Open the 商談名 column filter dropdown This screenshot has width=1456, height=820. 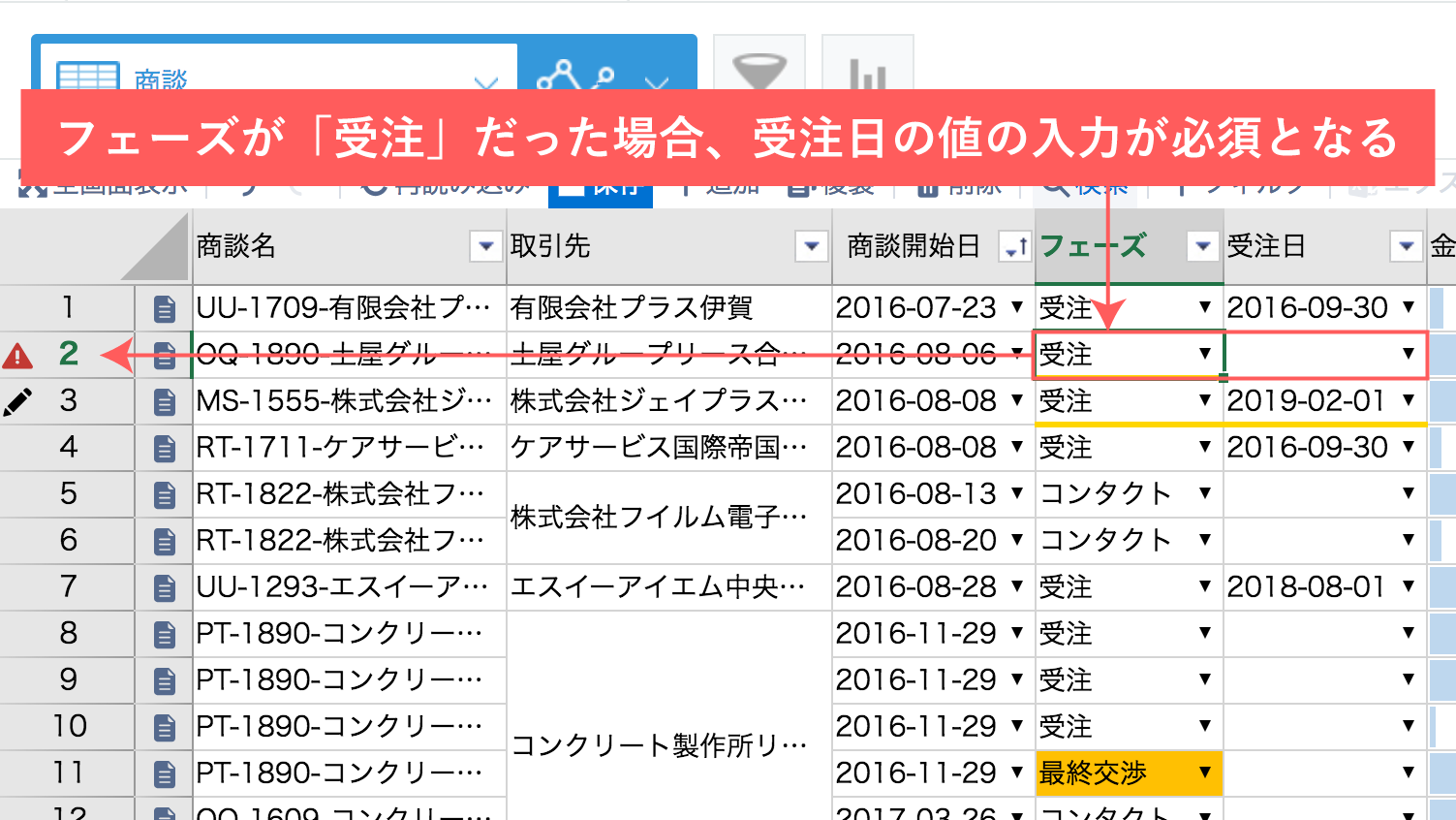[x=485, y=247]
